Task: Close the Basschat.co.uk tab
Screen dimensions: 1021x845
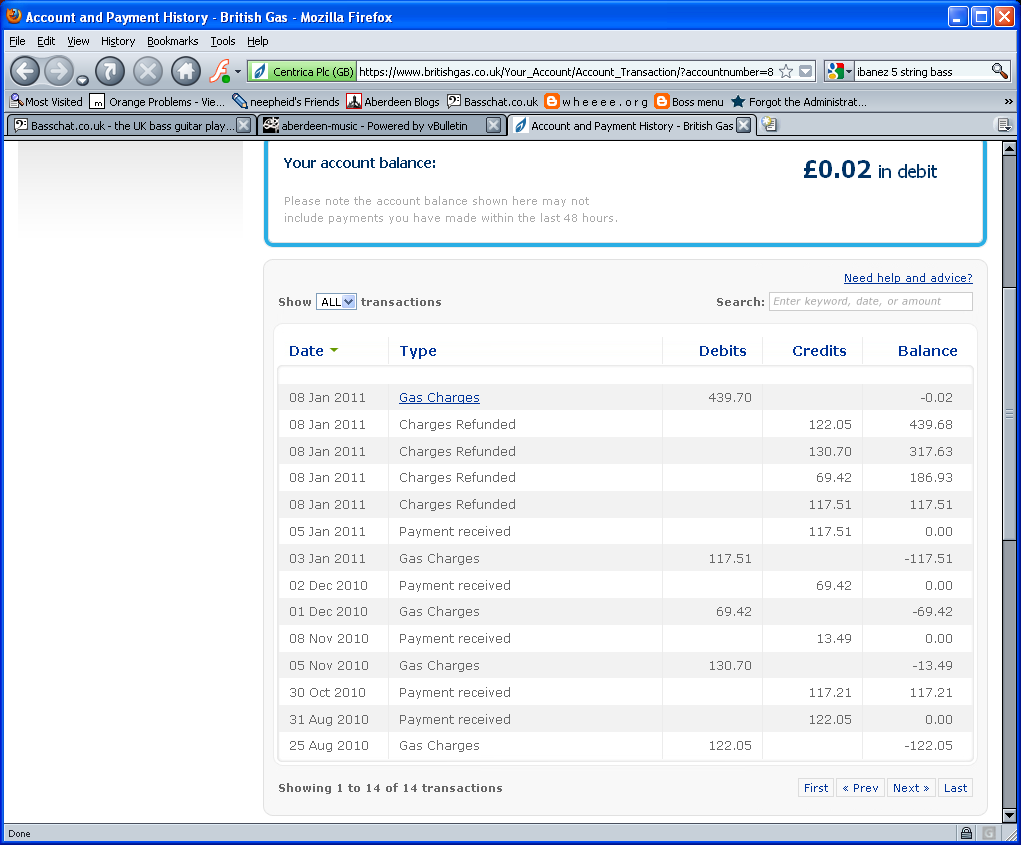Action: [244, 125]
